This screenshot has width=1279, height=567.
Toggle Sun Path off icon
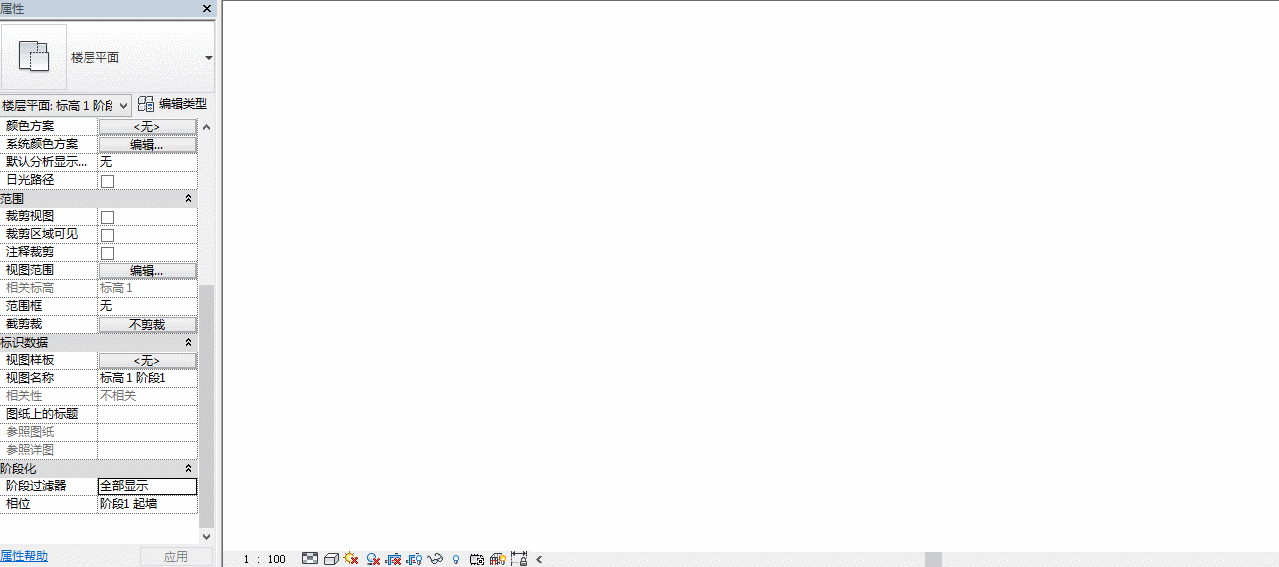point(351,558)
